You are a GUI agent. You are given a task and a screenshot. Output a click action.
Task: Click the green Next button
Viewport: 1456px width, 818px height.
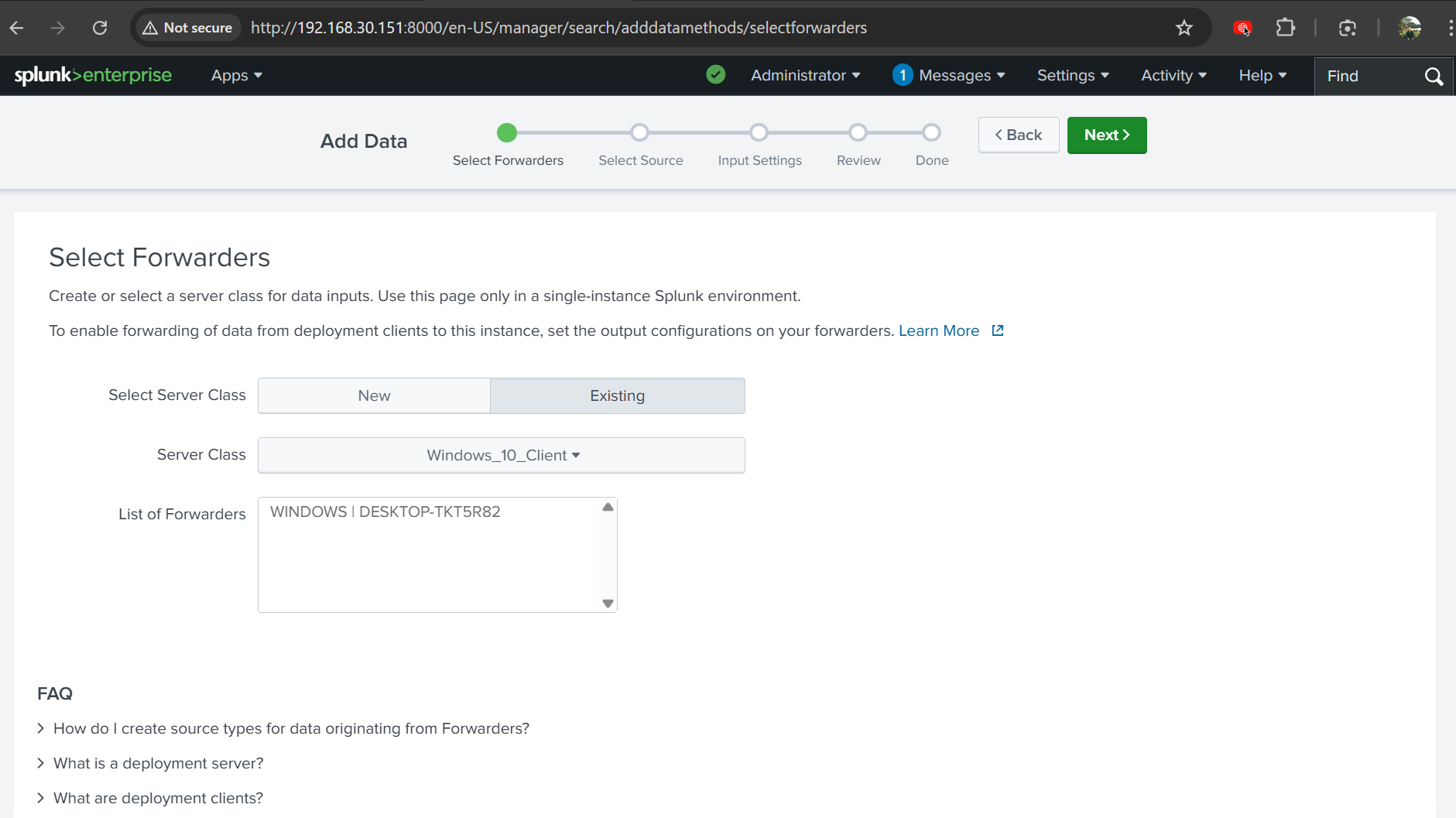coord(1106,135)
